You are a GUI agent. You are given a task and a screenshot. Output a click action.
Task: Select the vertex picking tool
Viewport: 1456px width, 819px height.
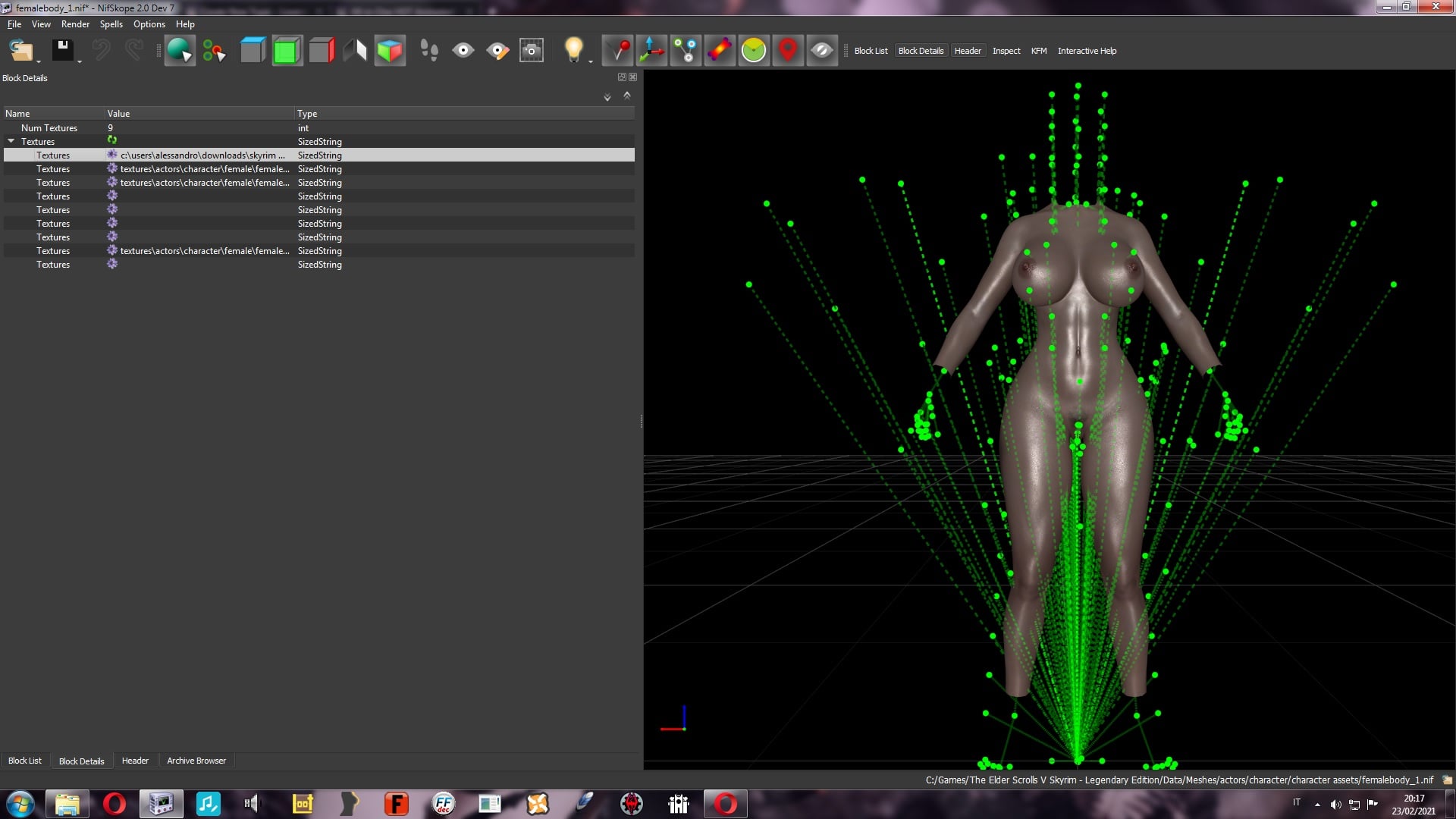[214, 51]
